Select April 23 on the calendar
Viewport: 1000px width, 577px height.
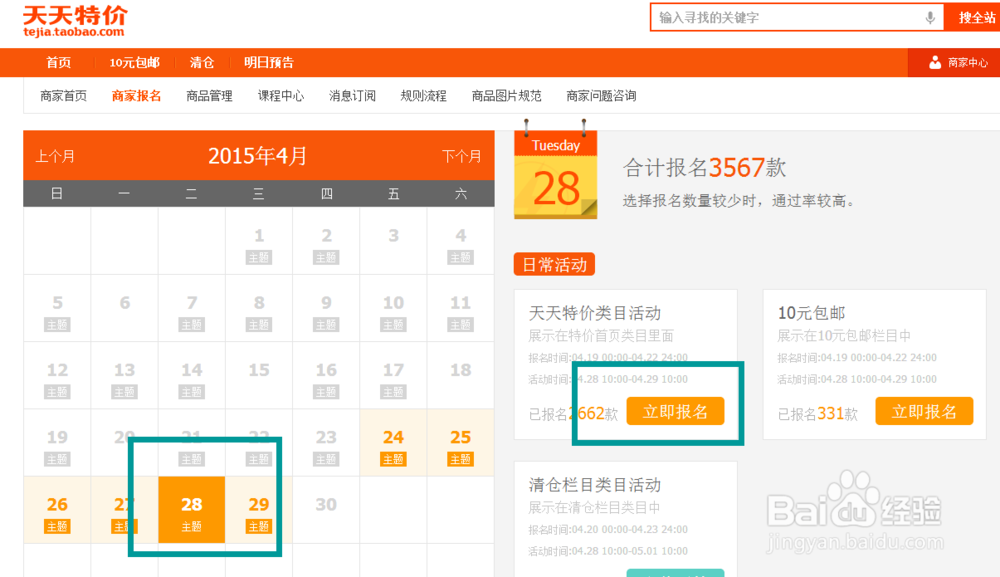pyautogui.click(x=326, y=442)
